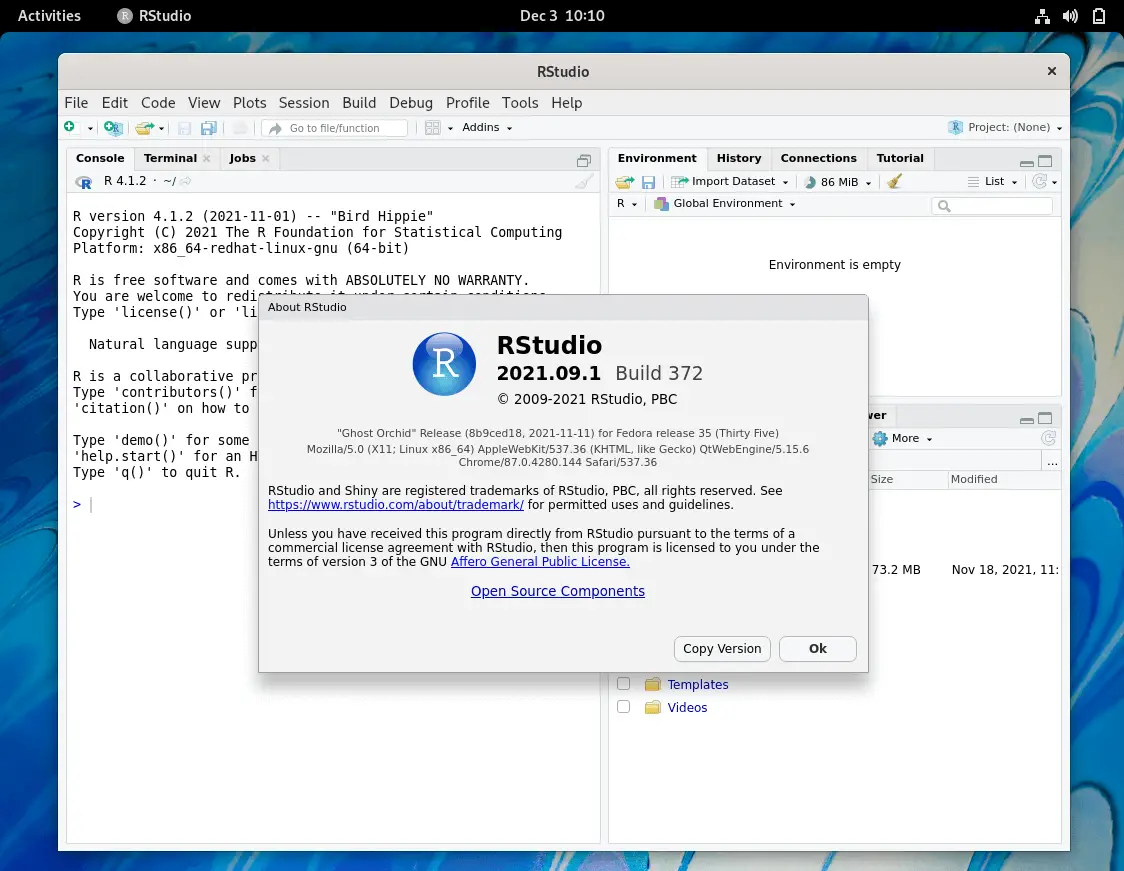Maximize the Environment pane
This screenshot has width=1124, height=871.
1045,161
